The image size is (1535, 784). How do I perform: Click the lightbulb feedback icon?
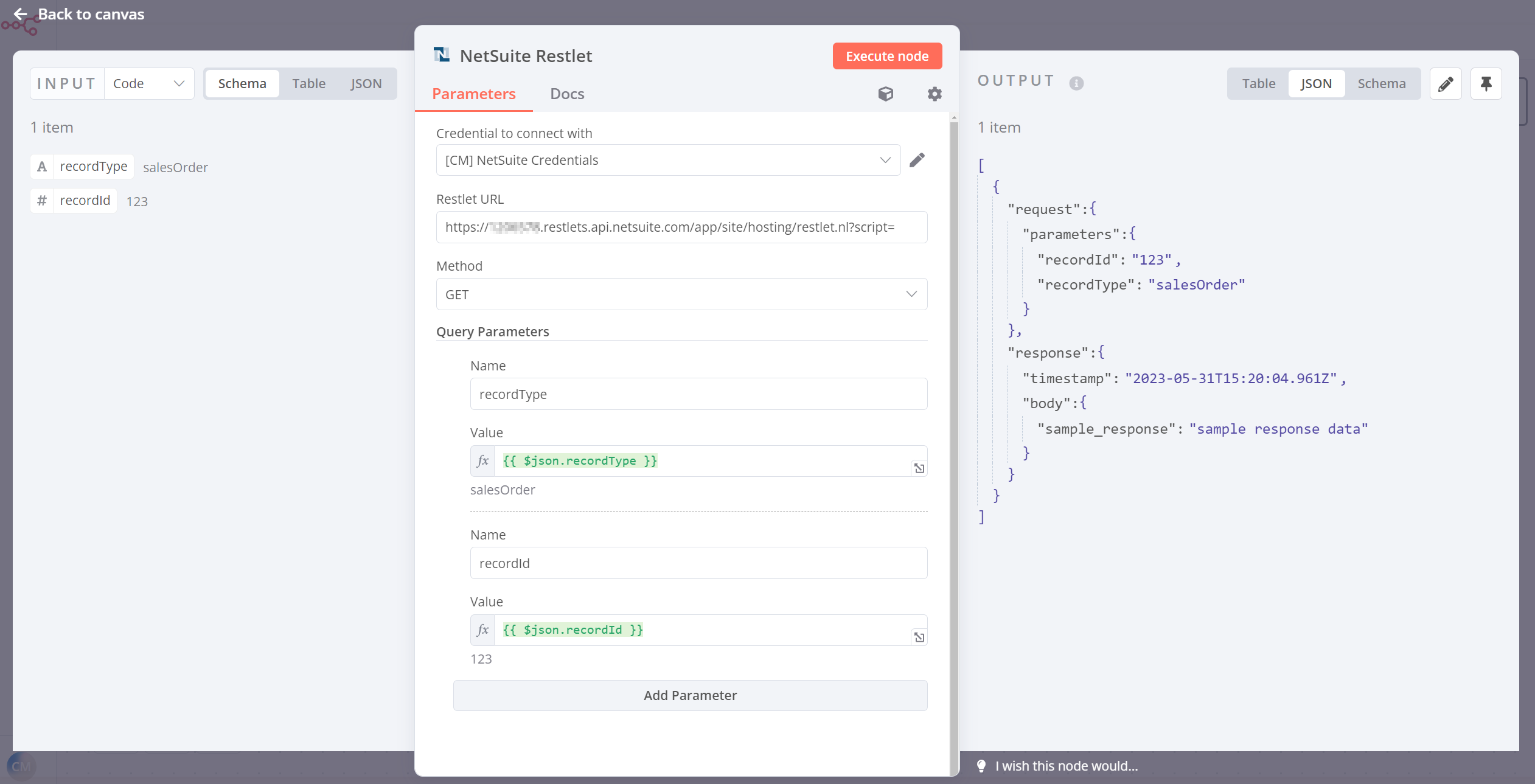(x=981, y=766)
